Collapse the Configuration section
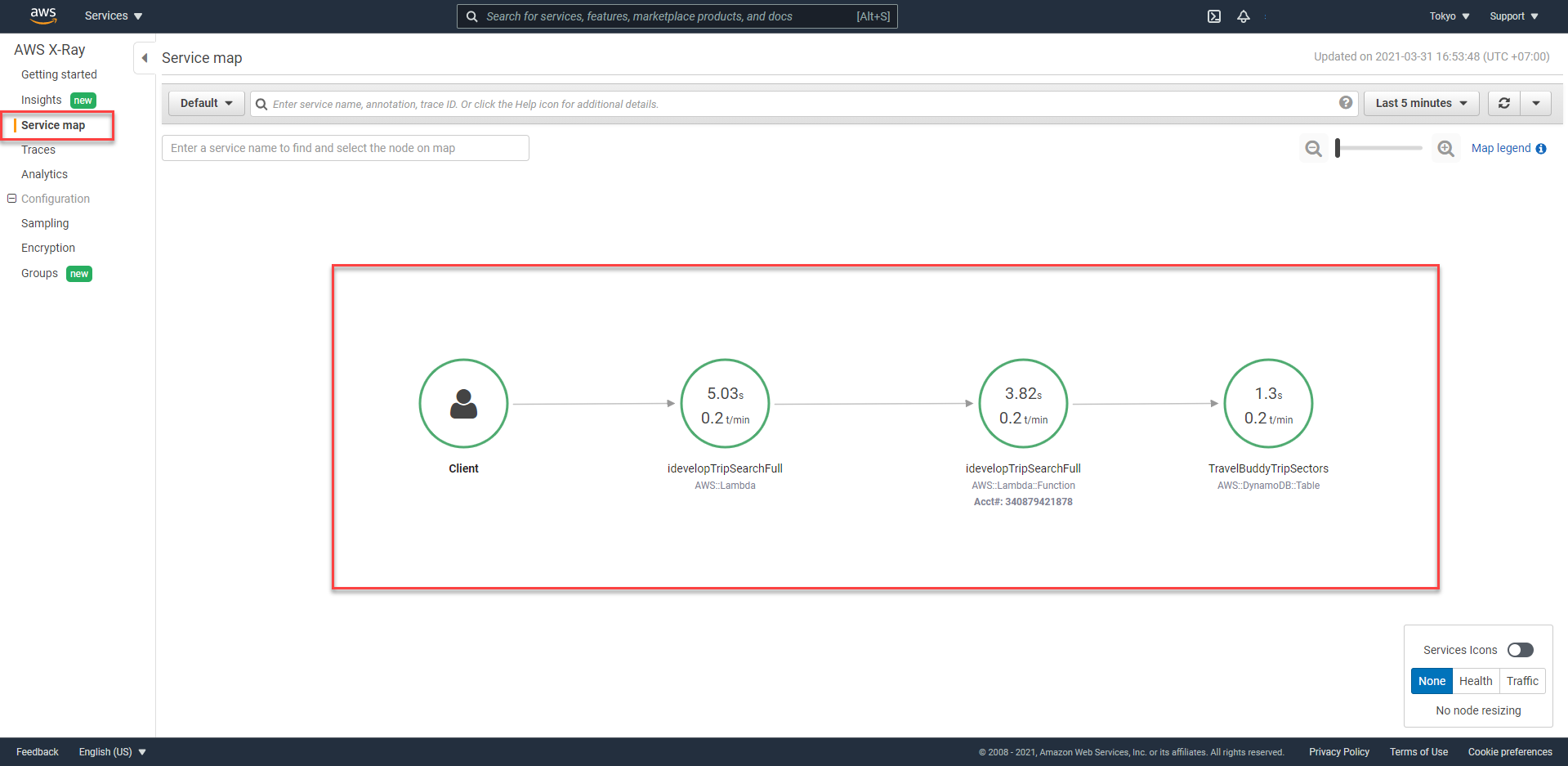The height and width of the screenshot is (766, 1568). click(12, 199)
